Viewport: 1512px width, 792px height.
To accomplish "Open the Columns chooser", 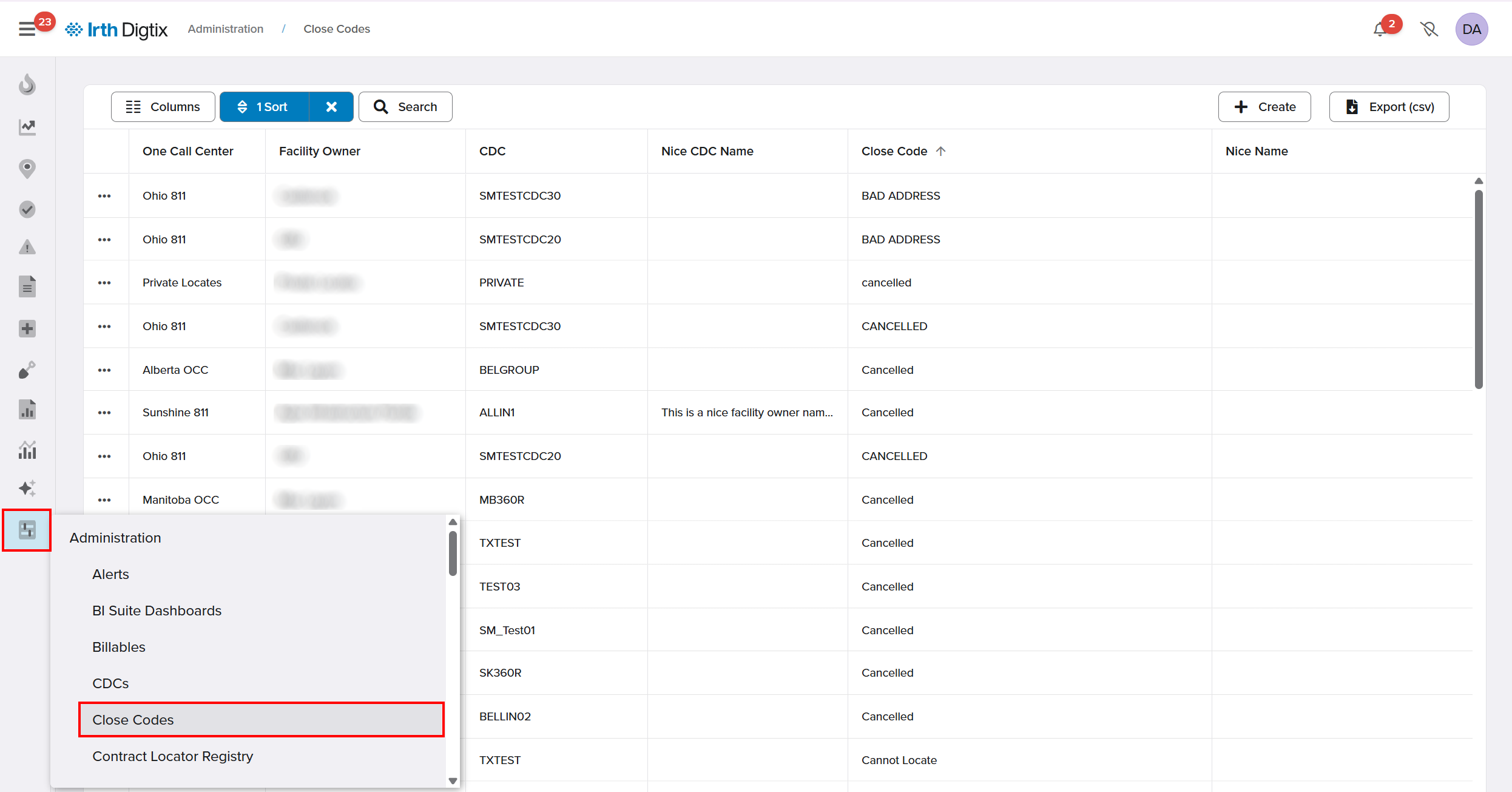I will click(163, 107).
